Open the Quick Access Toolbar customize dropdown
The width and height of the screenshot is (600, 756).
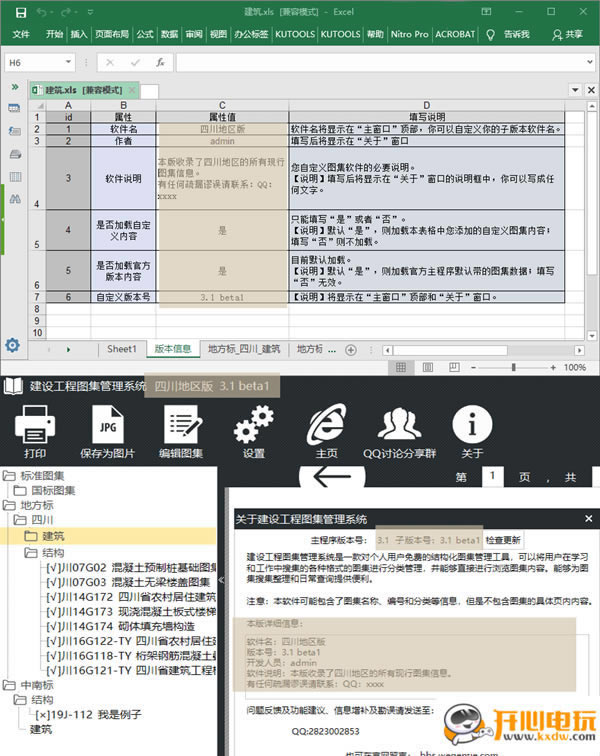pos(90,12)
